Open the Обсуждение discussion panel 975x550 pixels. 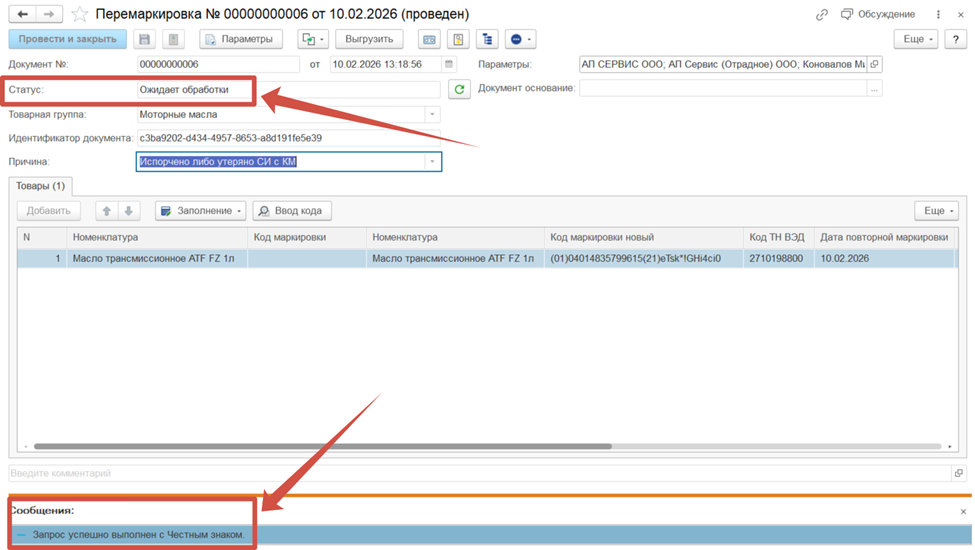click(x=877, y=15)
